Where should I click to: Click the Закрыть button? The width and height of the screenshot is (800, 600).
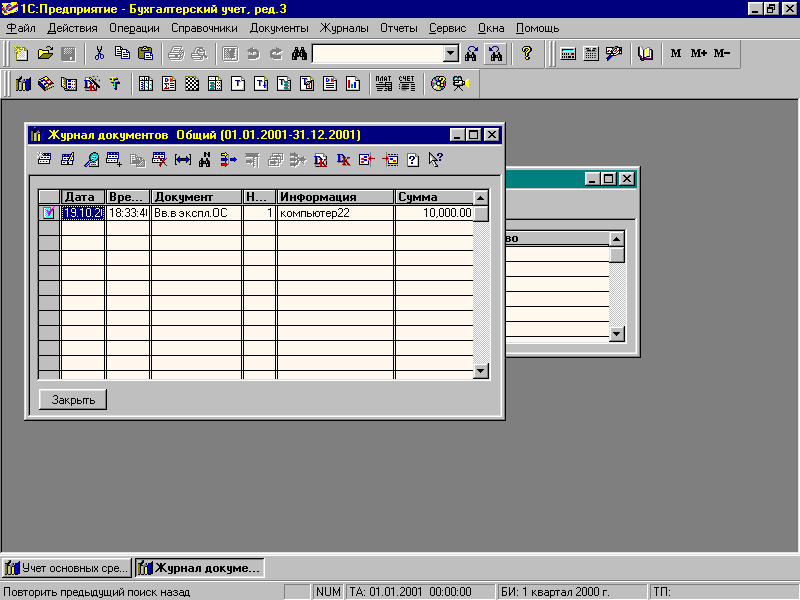coord(73,399)
